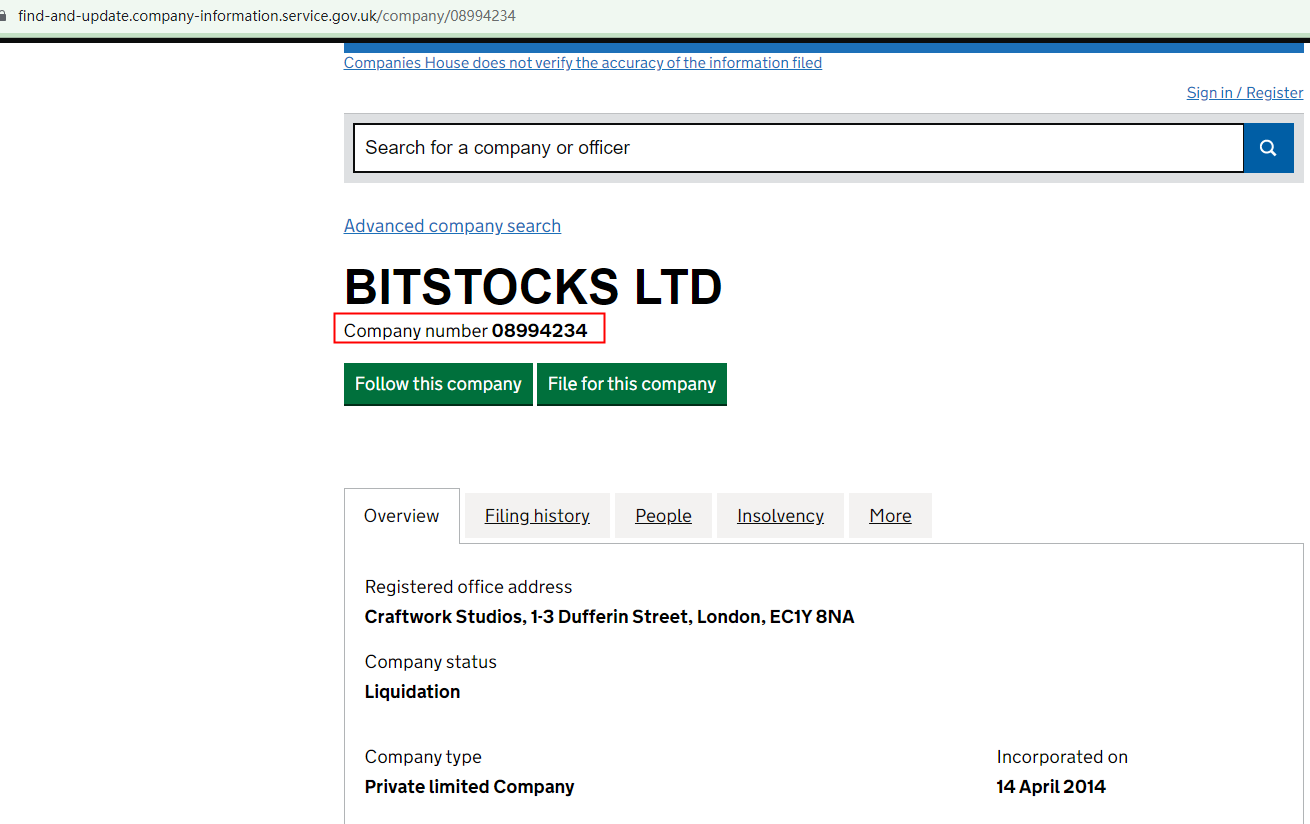This screenshot has width=1310, height=824.
Task: Focus the company or officer search field
Action: pyautogui.click(x=798, y=148)
